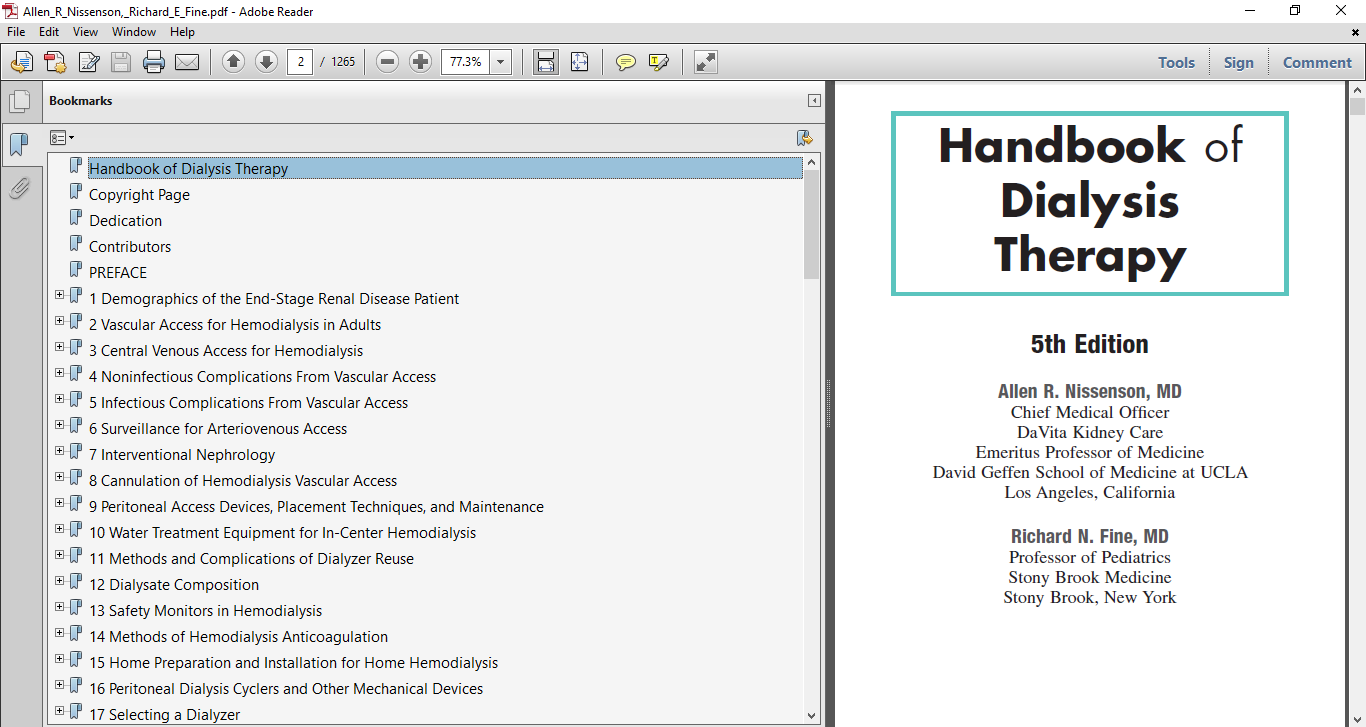Open the Tools pane
The image size is (1366, 727).
(1176, 62)
